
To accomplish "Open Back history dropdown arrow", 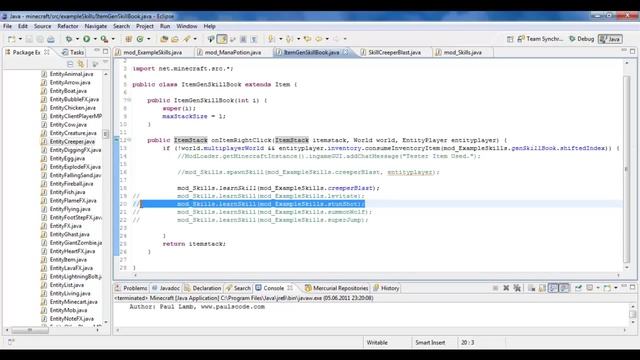I will [x=327, y=39].
